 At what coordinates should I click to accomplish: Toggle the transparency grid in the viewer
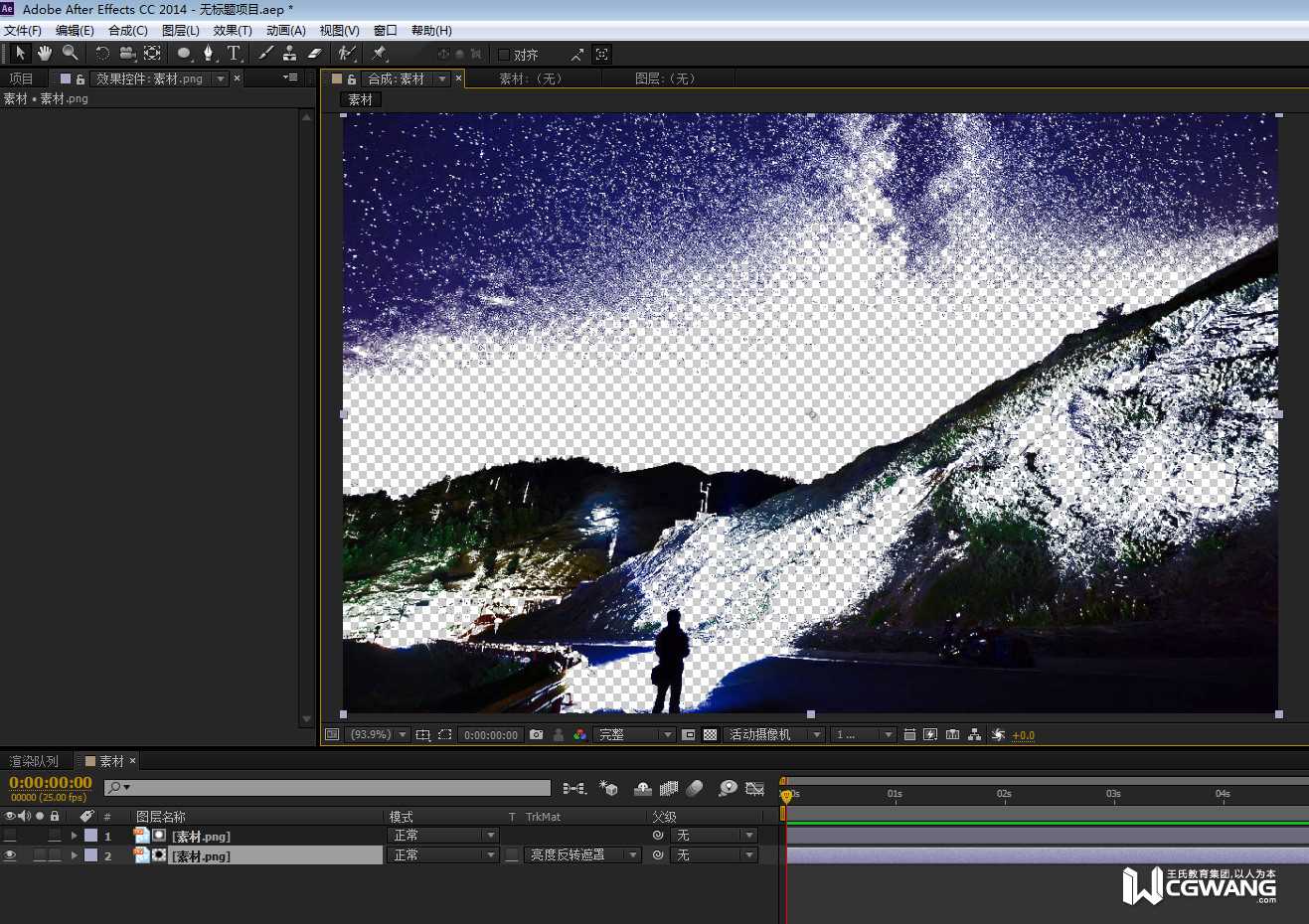[710, 735]
